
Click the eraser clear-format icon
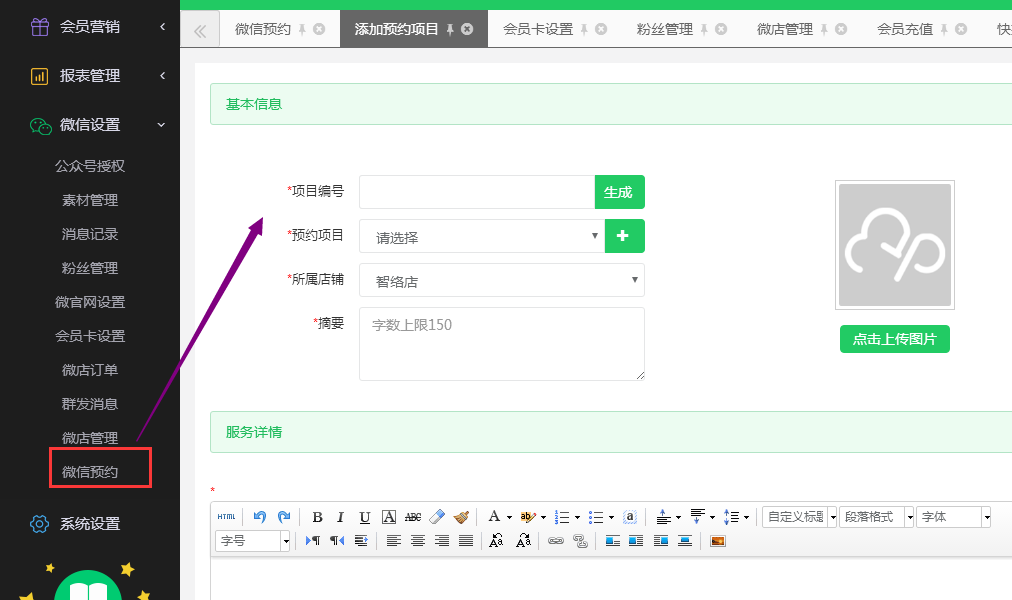coord(437,517)
